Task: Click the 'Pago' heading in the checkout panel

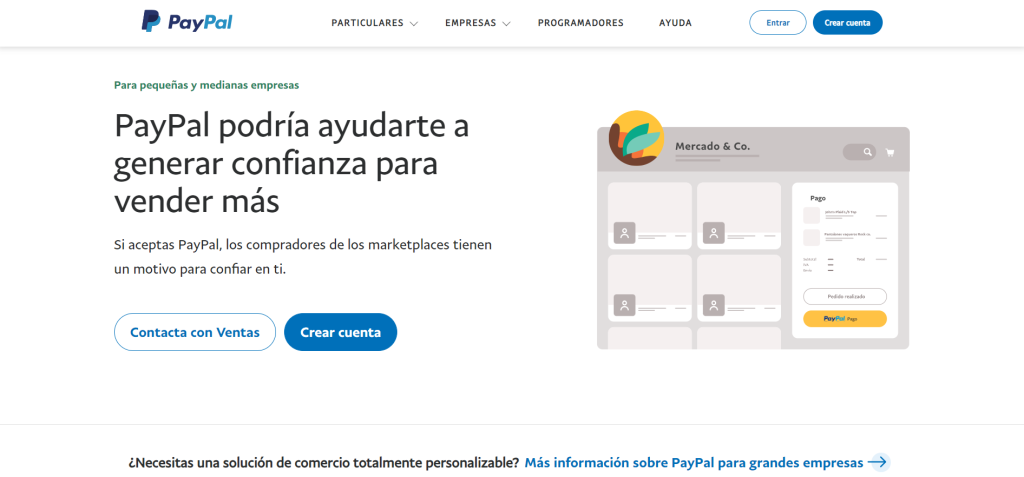Action: (x=818, y=198)
